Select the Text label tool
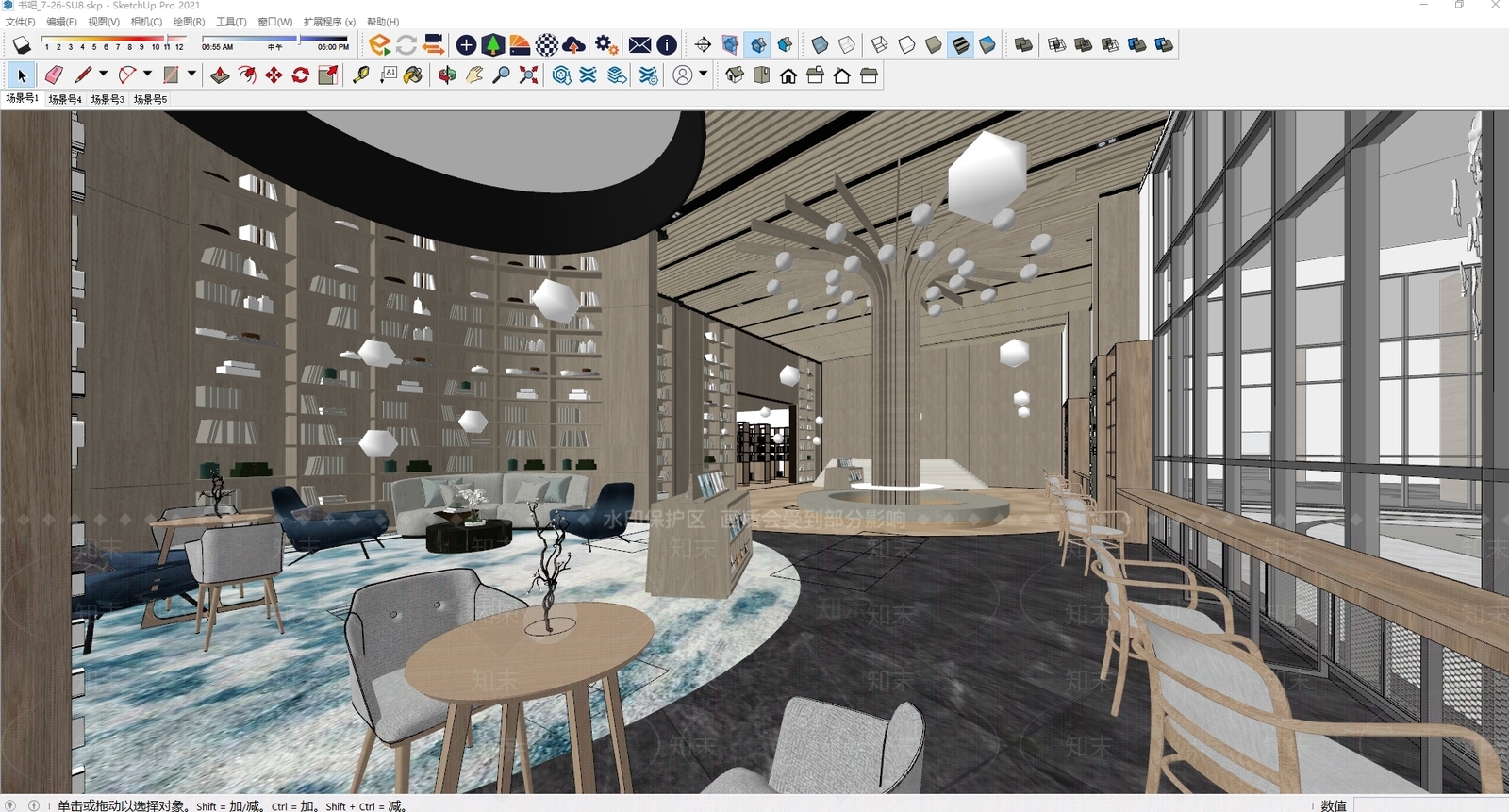Viewport: 1509px width, 812px height. click(388, 75)
